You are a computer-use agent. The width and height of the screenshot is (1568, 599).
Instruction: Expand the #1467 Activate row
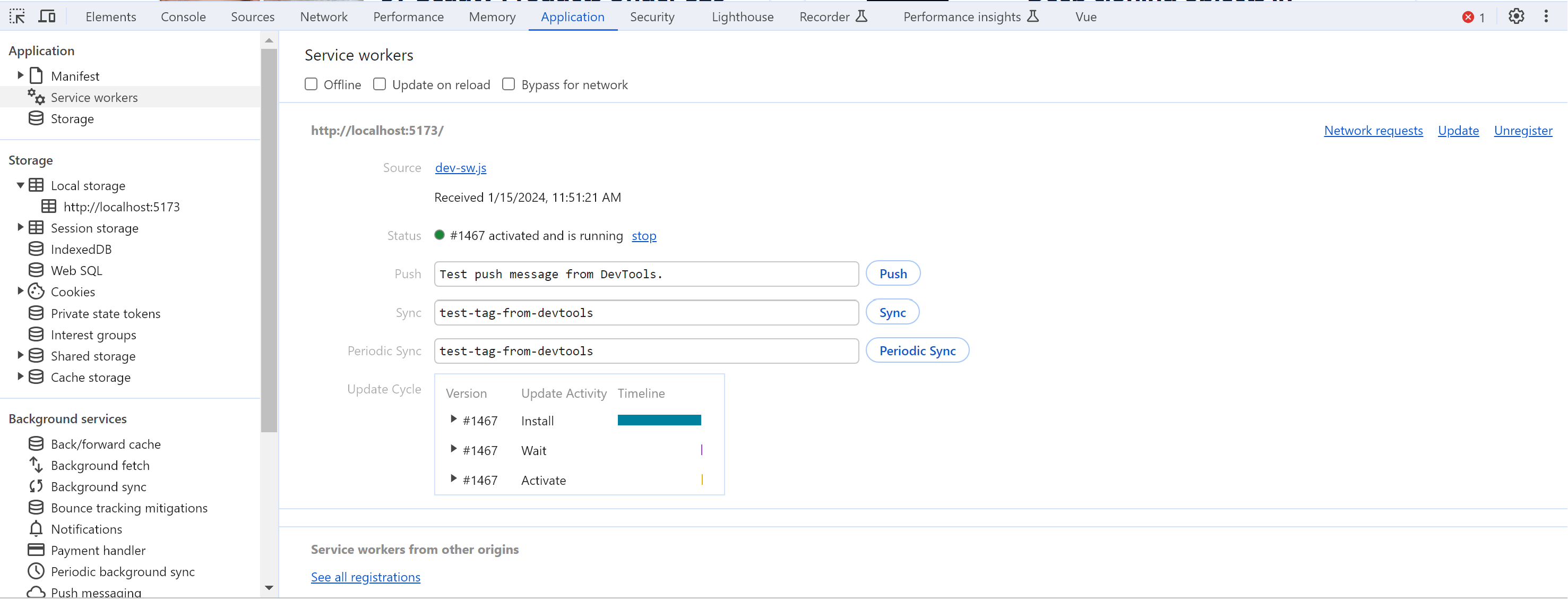[453, 479]
